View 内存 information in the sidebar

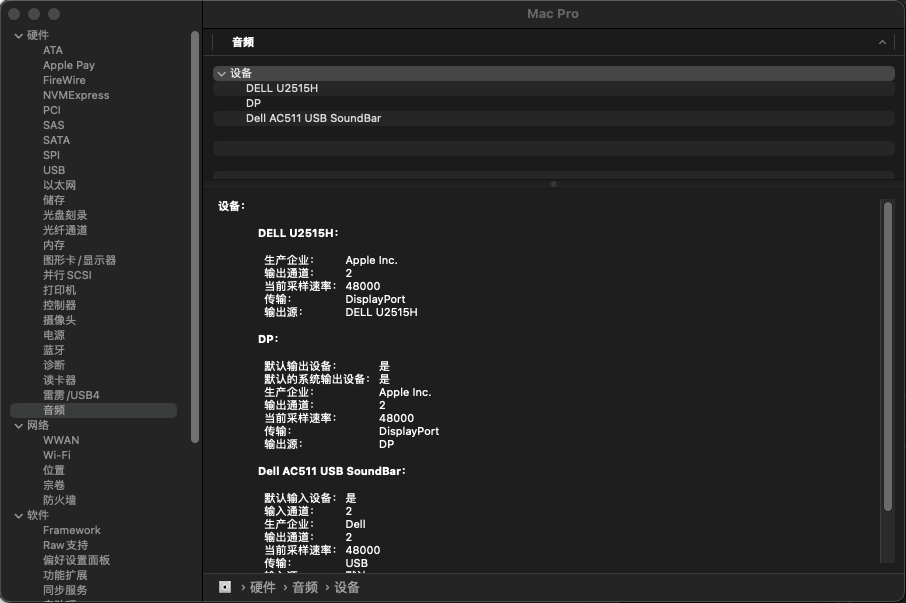(54, 245)
